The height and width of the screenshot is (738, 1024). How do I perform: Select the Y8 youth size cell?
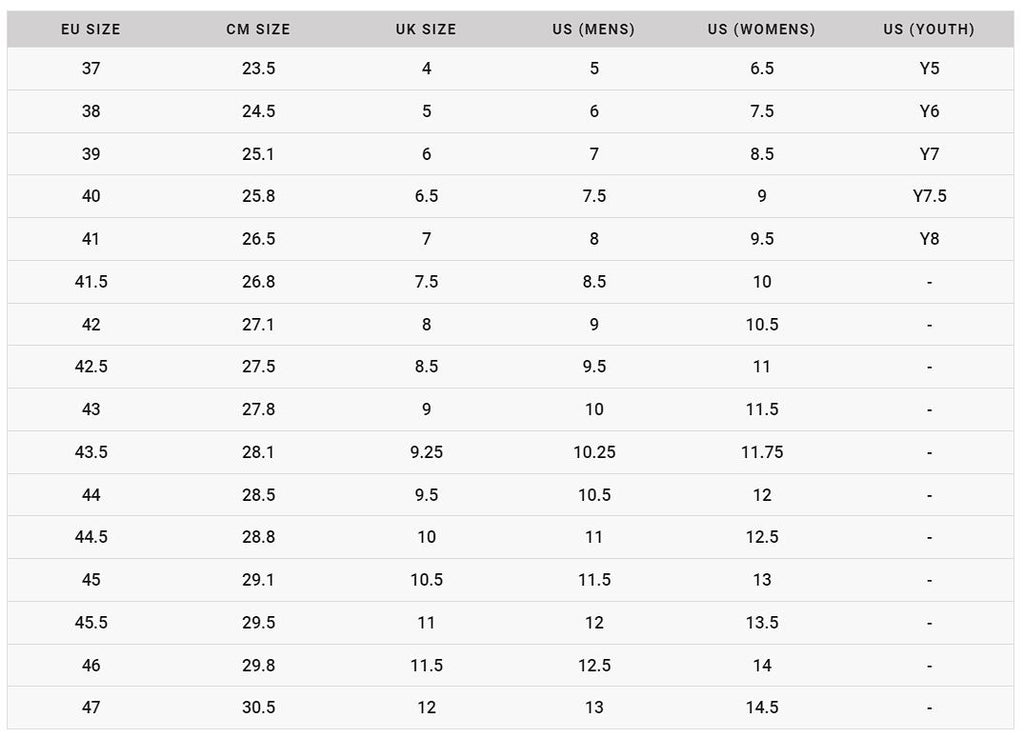point(929,239)
